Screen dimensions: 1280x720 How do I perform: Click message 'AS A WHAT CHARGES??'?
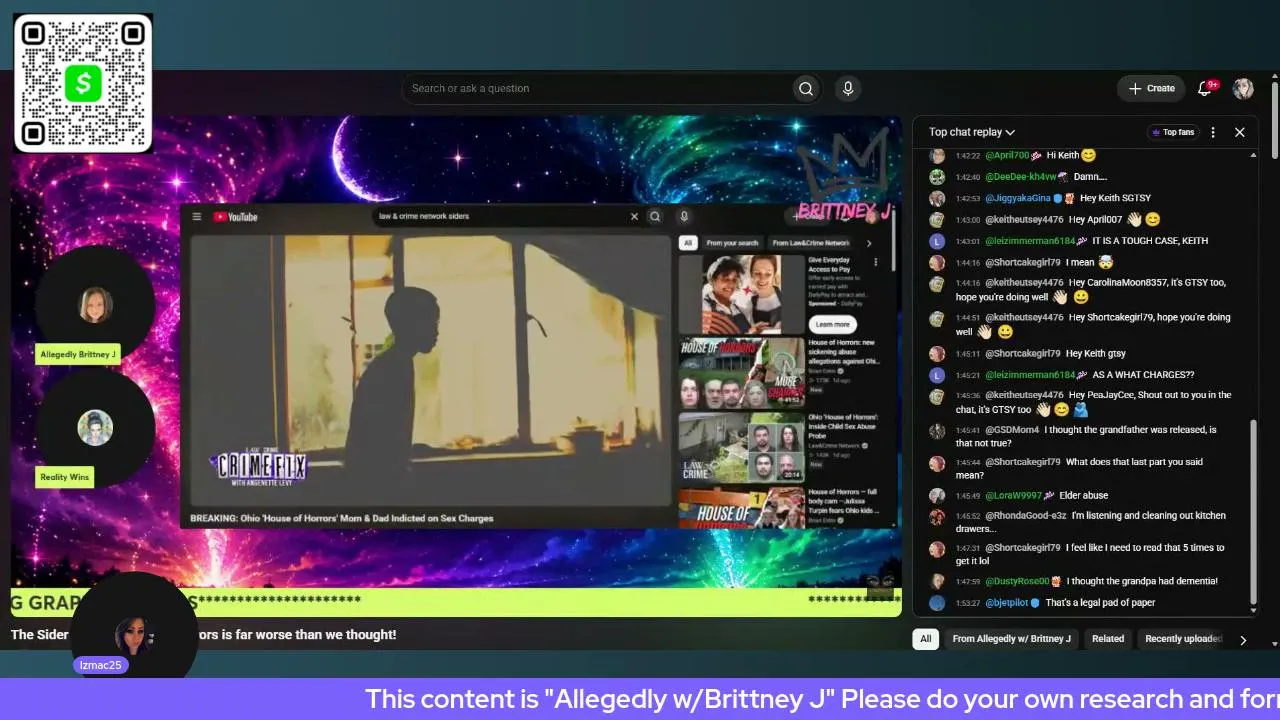tap(1143, 375)
